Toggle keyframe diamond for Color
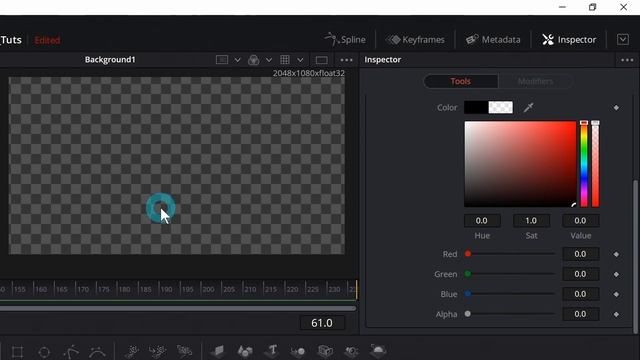This screenshot has height=360, width=640. point(616,108)
